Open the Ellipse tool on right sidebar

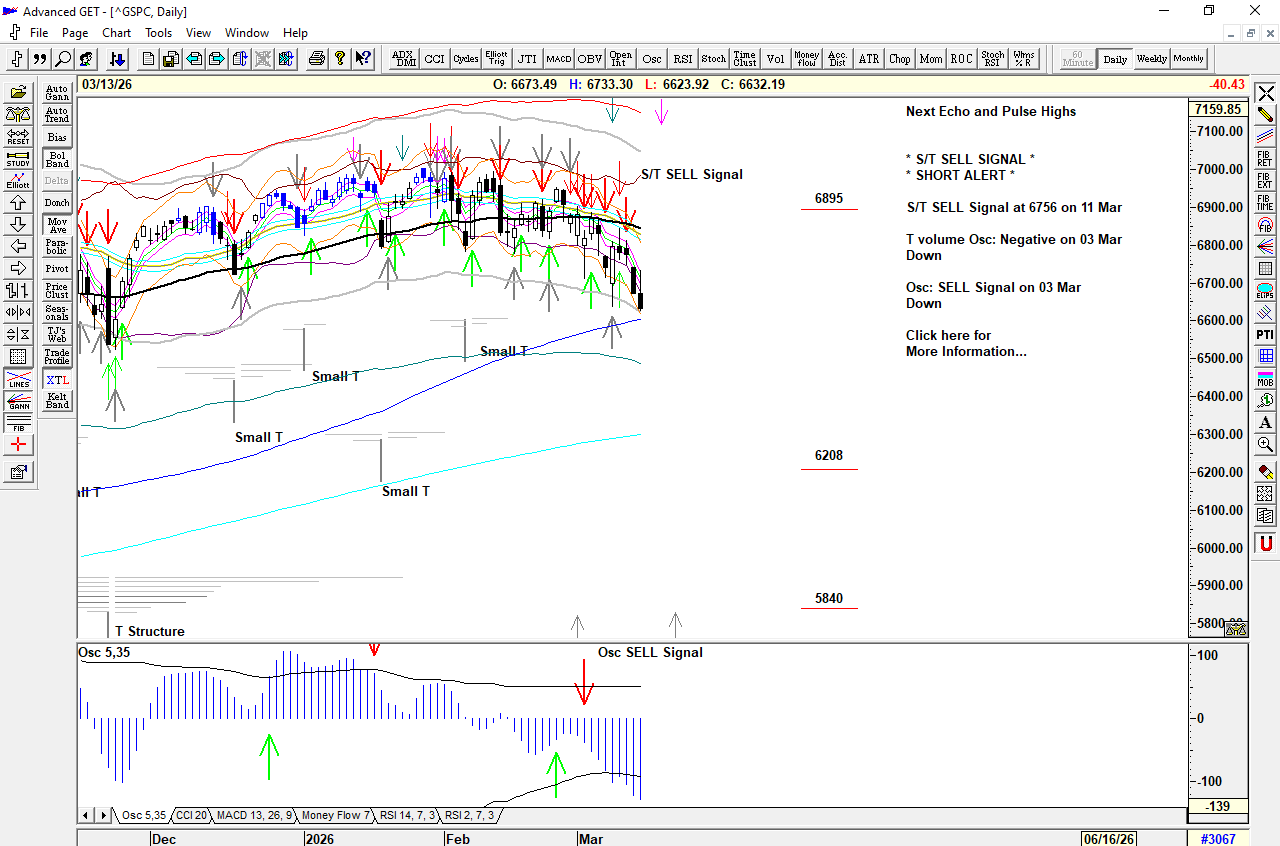(1266, 291)
